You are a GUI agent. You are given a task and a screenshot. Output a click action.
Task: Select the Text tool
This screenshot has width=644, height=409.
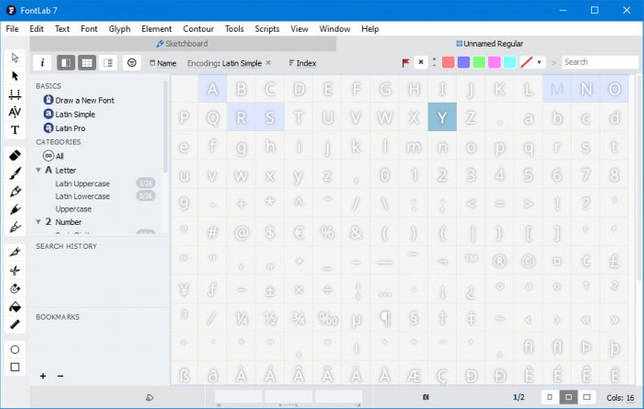tap(15, 130)
